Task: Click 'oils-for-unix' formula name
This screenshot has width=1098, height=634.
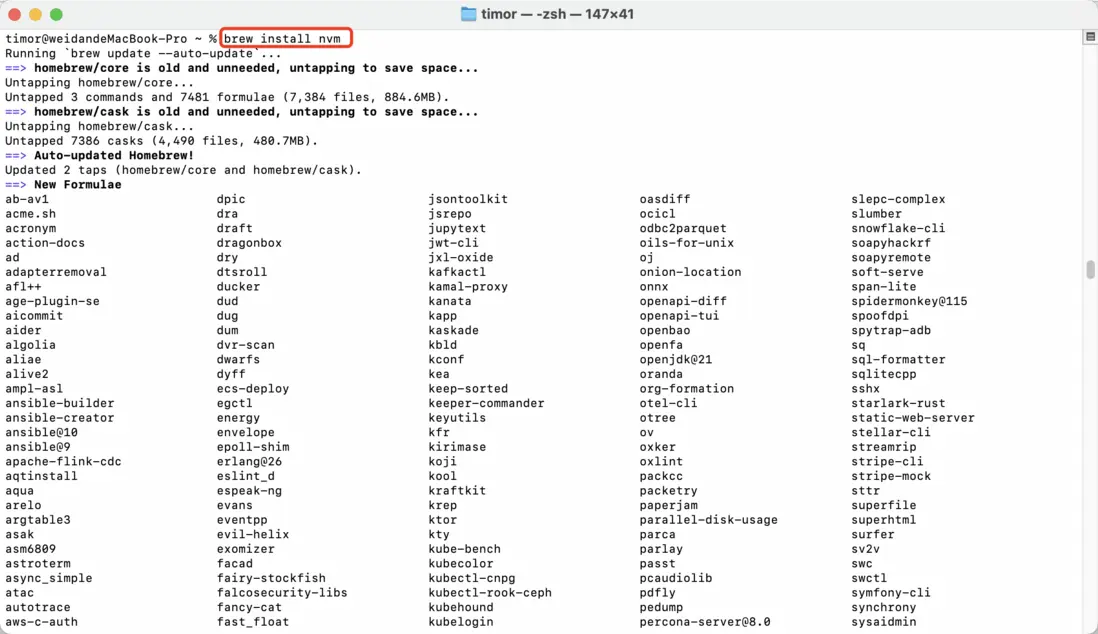Action: (687, 243)
